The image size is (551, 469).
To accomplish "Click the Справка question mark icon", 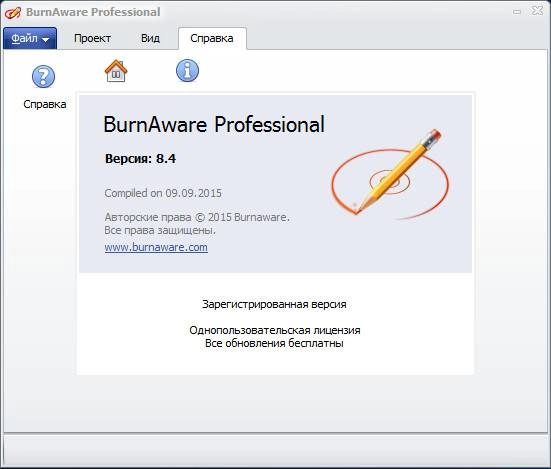I will [44, 76].
